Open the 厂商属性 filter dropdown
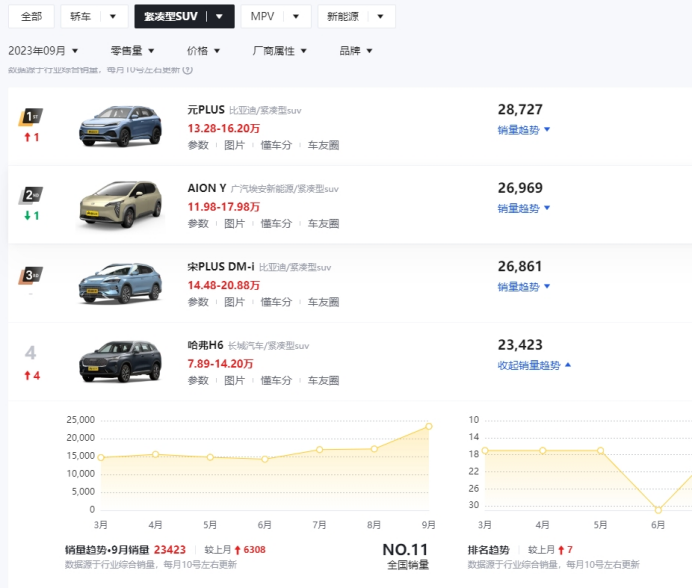The width and height of the screenshot is (692, 588). point(279,51)
